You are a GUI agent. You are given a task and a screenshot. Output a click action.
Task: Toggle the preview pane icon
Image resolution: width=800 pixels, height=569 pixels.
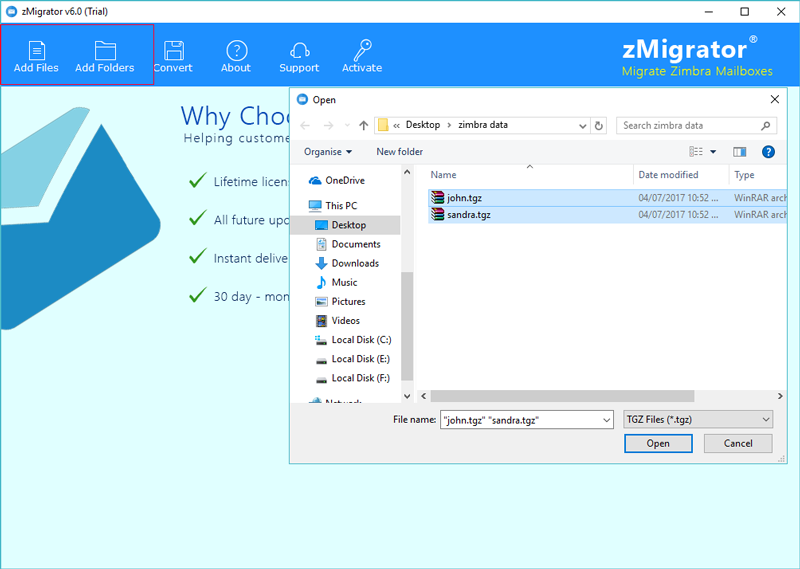(740, 152)
